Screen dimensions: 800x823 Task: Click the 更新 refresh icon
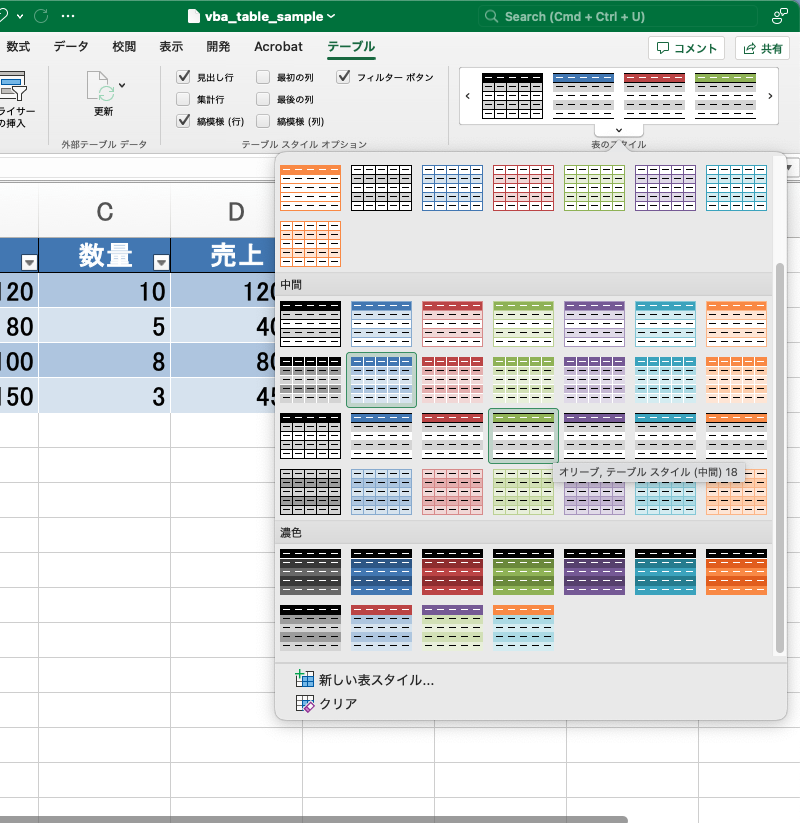pyautogui.click(x=101, y=87)
